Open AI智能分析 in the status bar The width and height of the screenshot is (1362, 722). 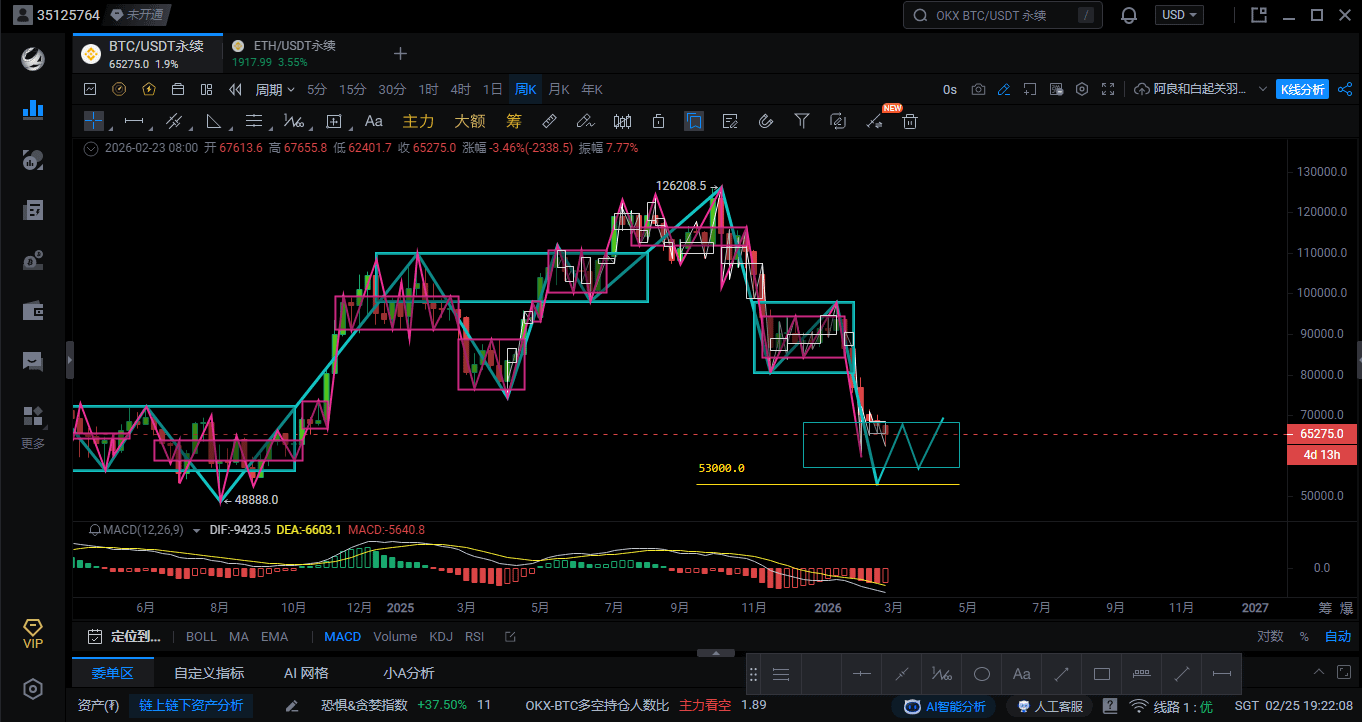(945, 706)
